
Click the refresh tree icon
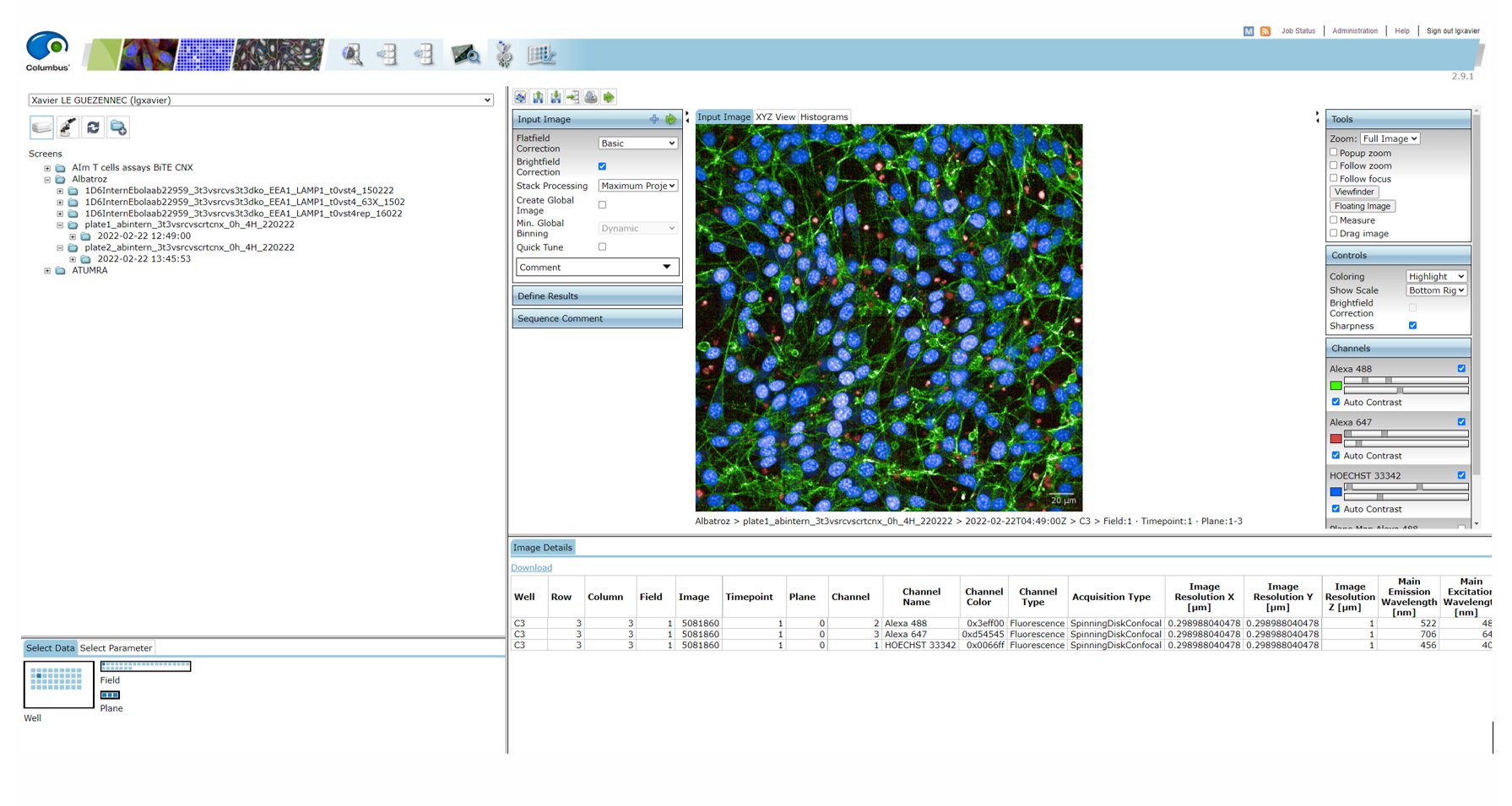pyautogui.click(x=93, y=127)
